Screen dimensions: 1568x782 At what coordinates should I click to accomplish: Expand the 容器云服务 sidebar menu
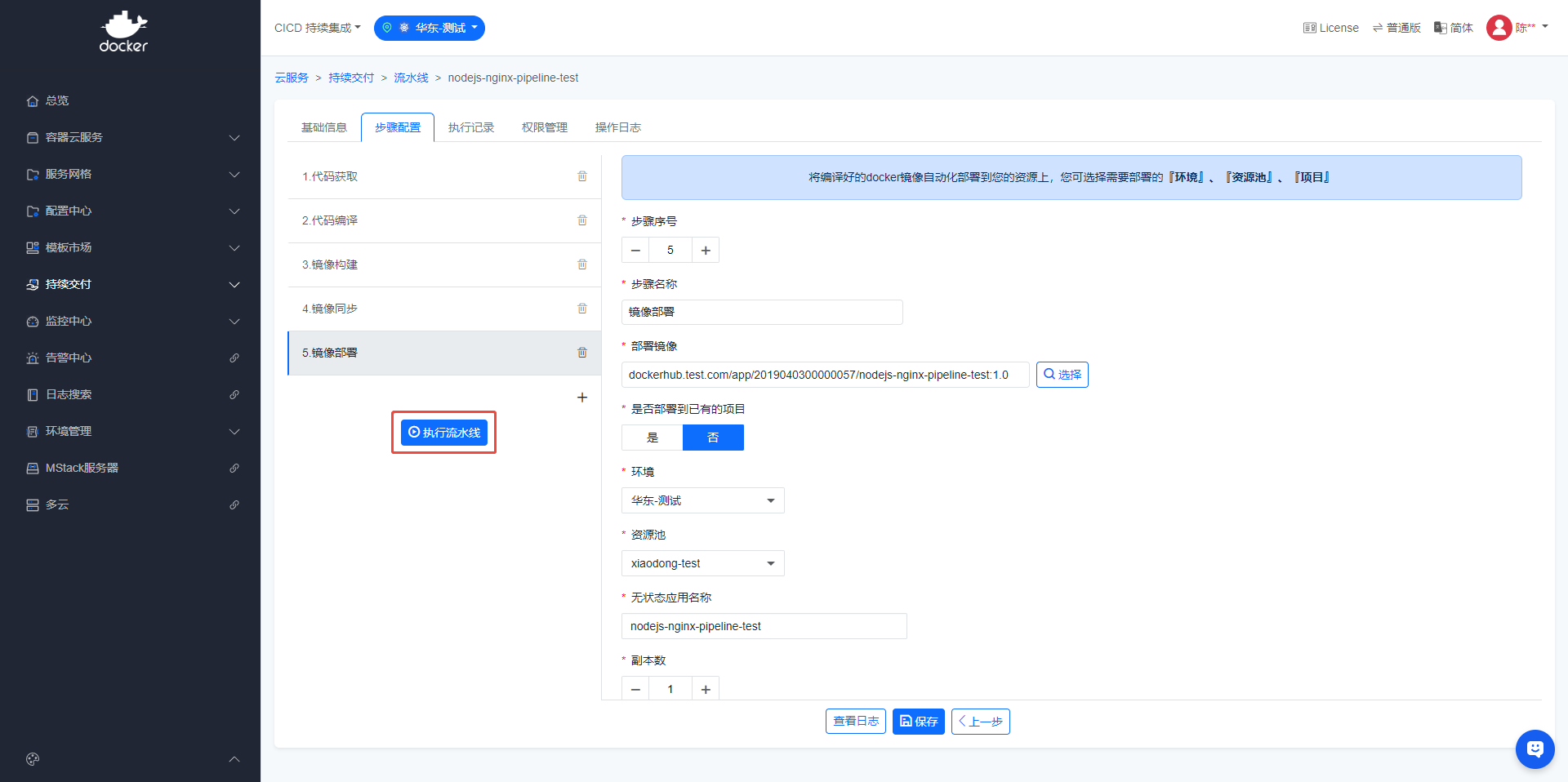[x=131, y=137]
